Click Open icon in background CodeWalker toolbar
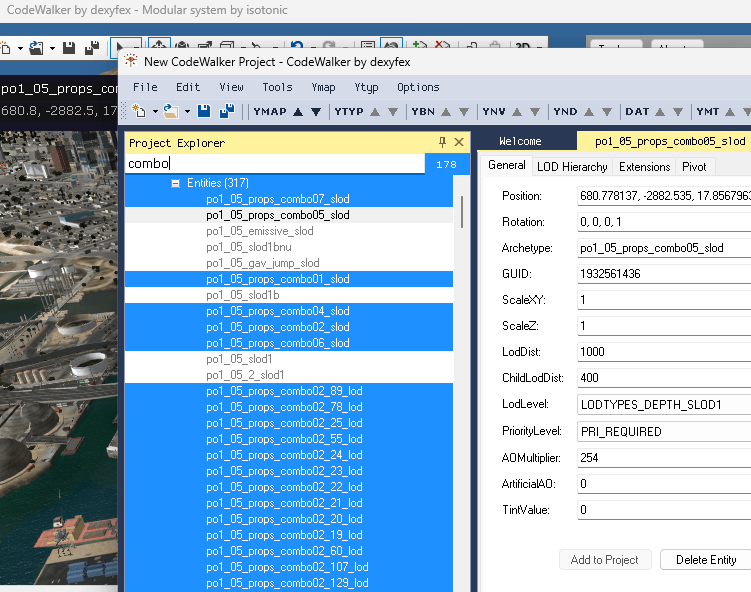 pos(36,48)
